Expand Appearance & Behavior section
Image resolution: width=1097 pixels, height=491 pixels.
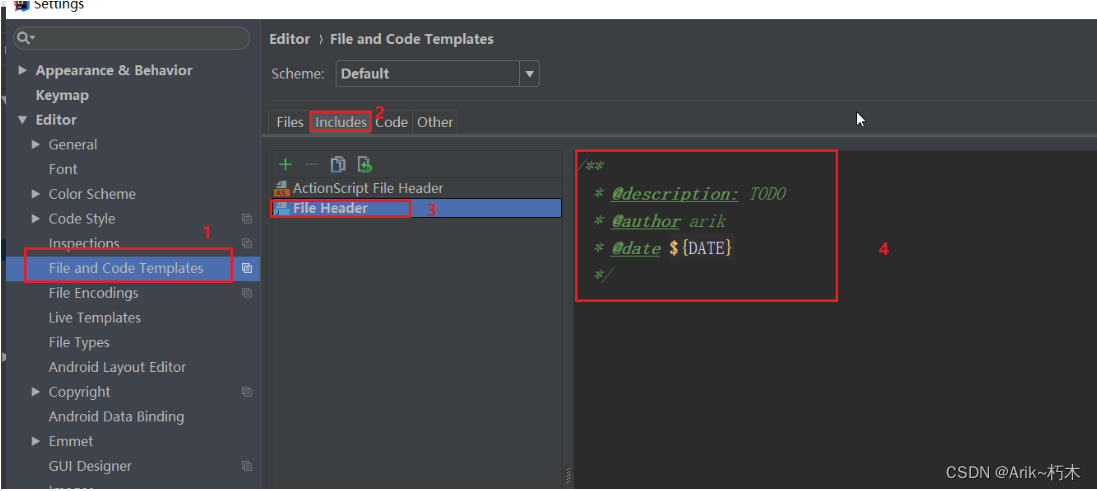tap(22, 71)
